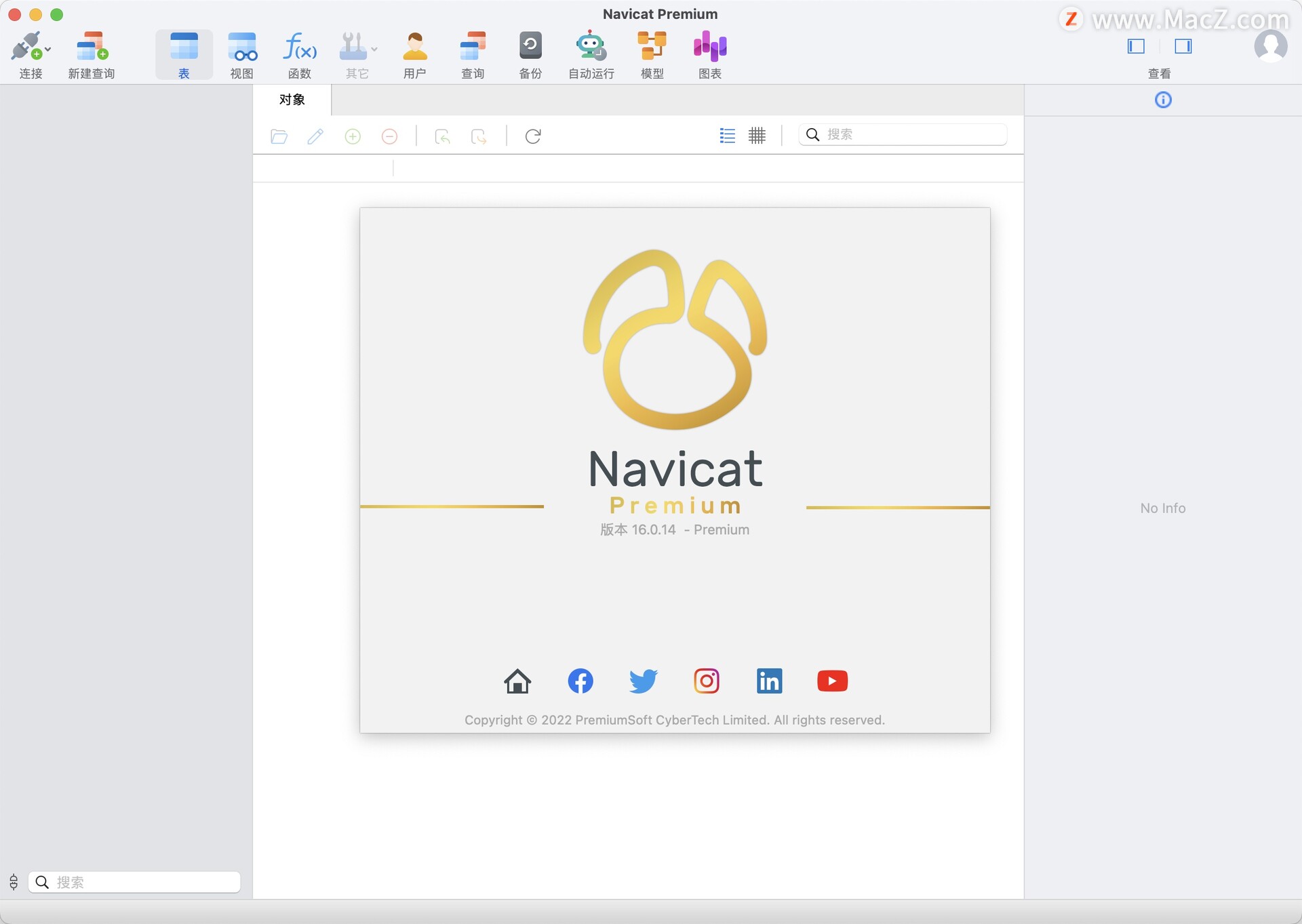
Task: Toggle the right info pane view icon
Action: tap(1183, 46)
